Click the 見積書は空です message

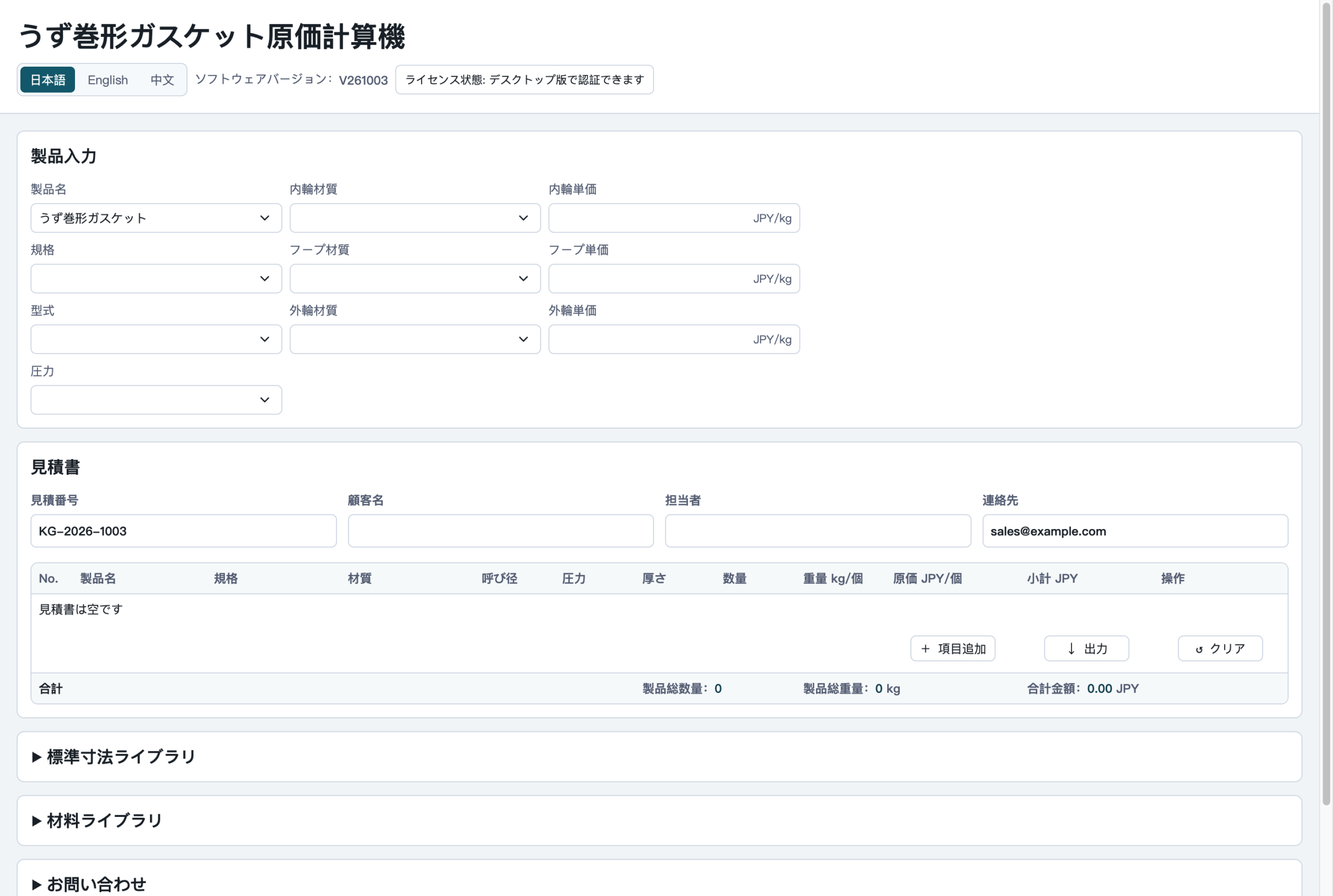pyautogui.click(x=81, y=609)
